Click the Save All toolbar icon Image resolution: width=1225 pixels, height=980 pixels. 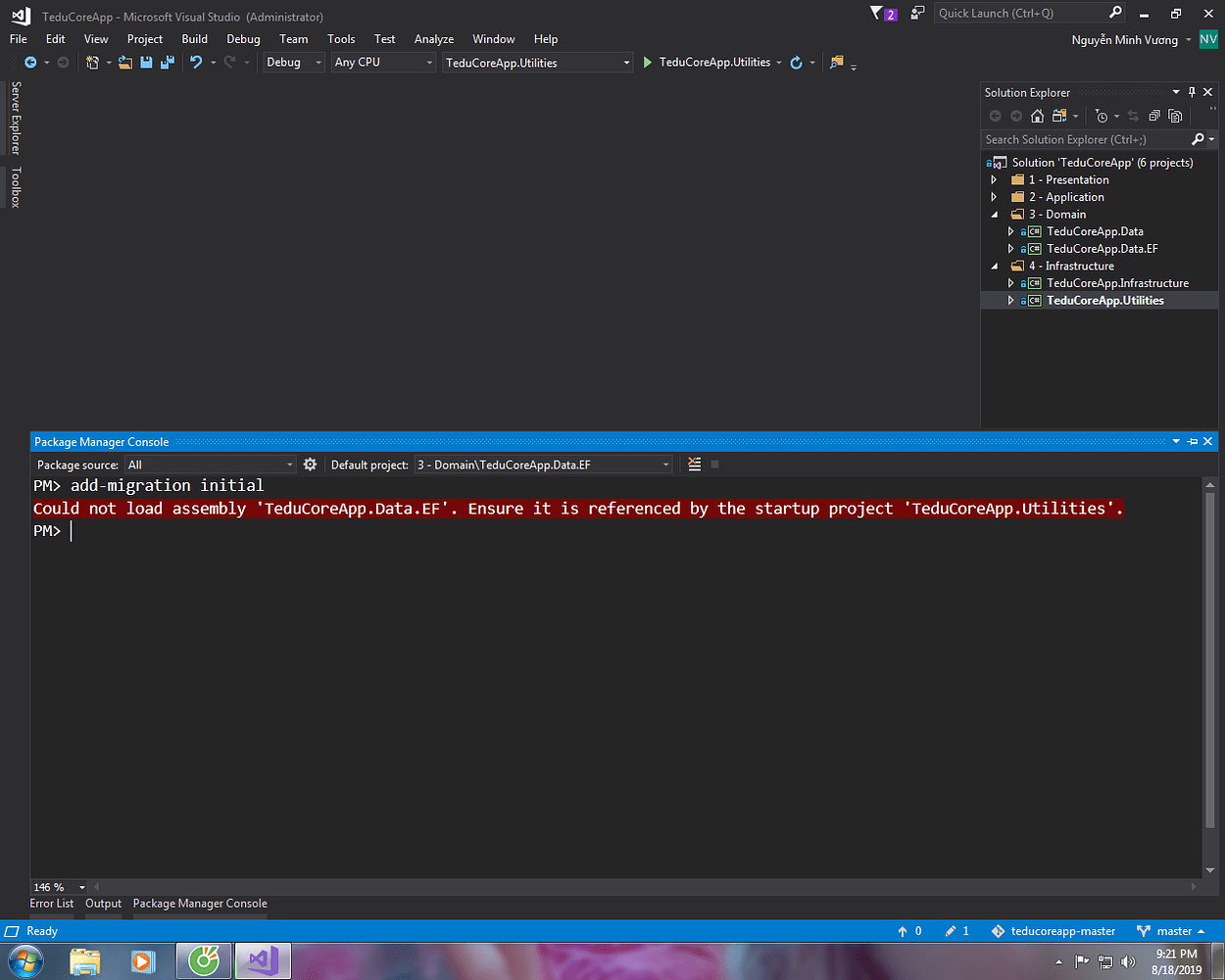pyautogui.click(x=167, y=63)
